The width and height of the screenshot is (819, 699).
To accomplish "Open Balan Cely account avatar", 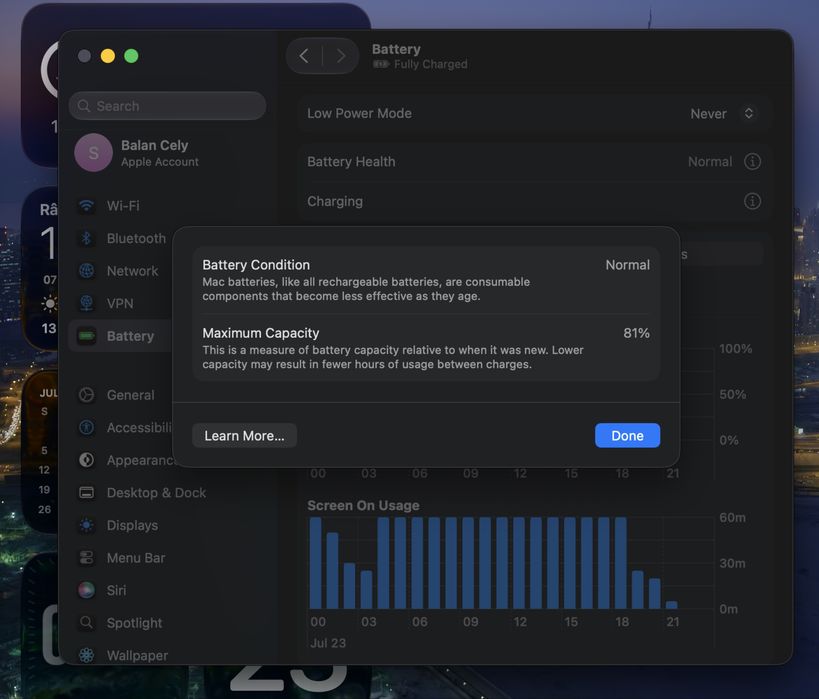I will click(x=93, y=153).
